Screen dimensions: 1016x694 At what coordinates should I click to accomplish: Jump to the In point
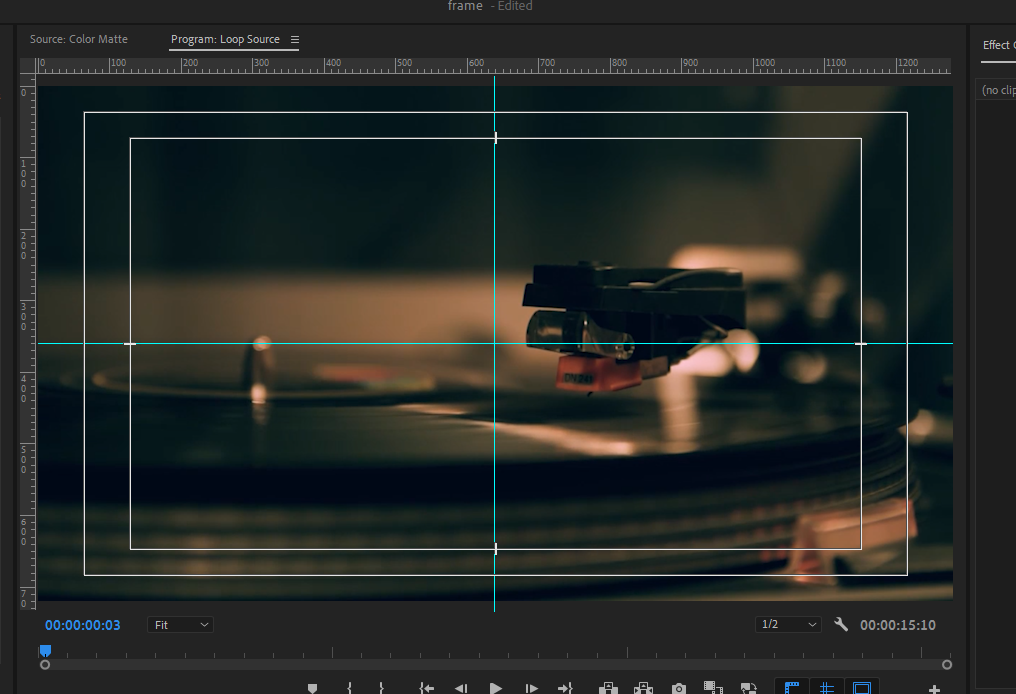click(427, 688)
